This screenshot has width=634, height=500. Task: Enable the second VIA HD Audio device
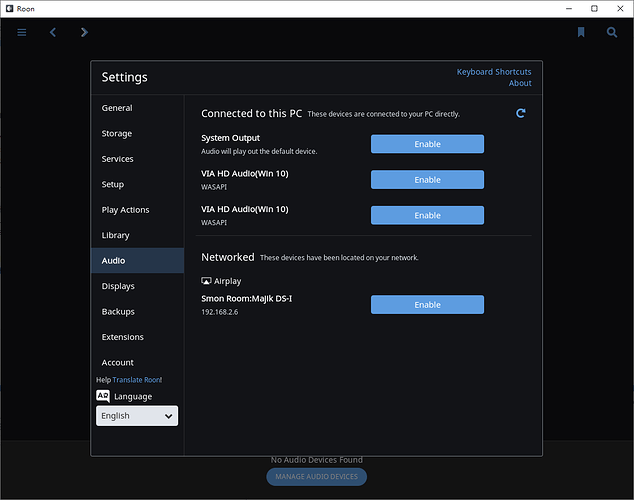click(427, 215)
